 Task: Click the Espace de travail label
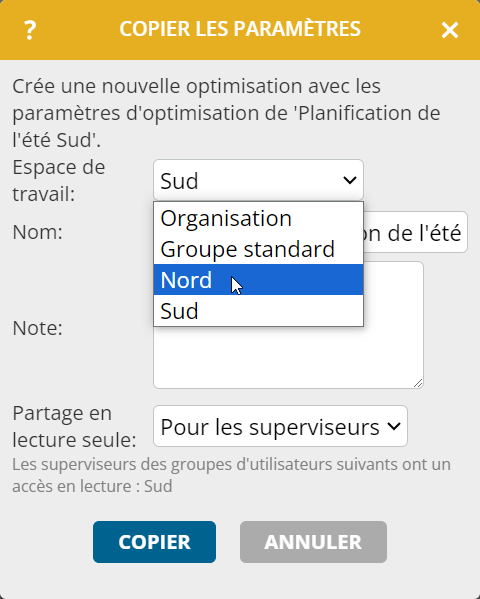(x=58, y=180)
